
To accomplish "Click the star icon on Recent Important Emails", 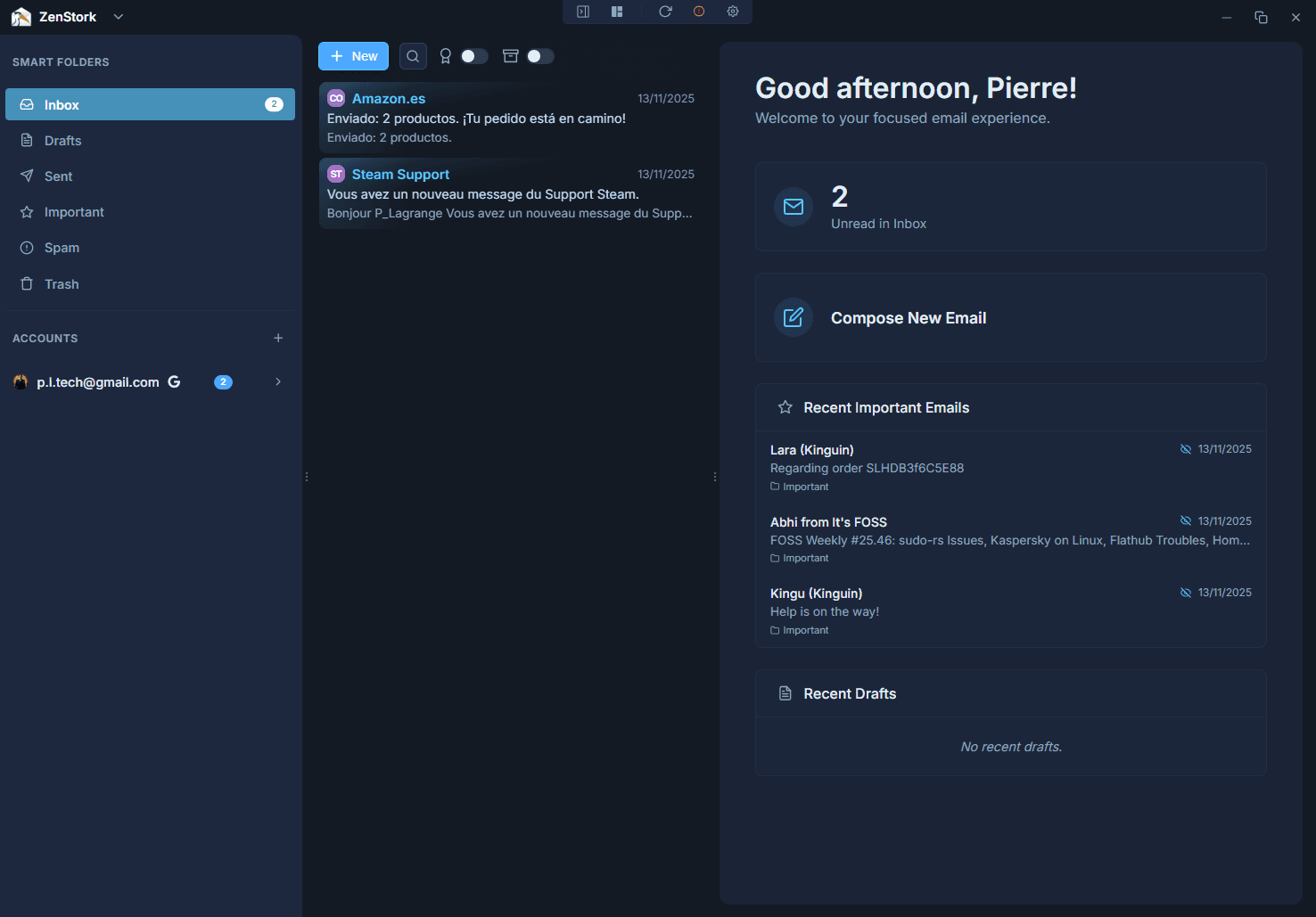I will 785,407.
